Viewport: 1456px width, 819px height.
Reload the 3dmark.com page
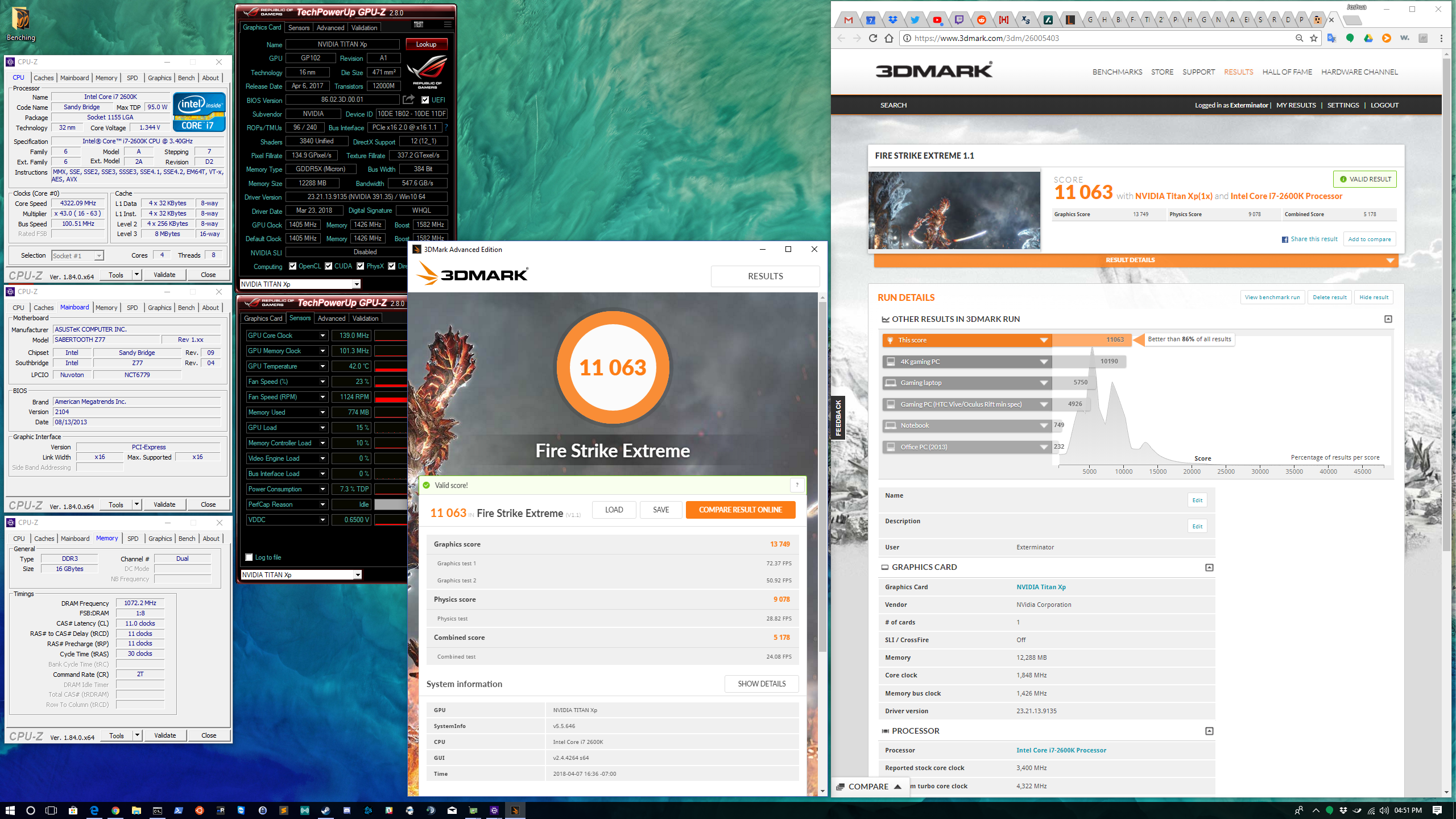873,38
